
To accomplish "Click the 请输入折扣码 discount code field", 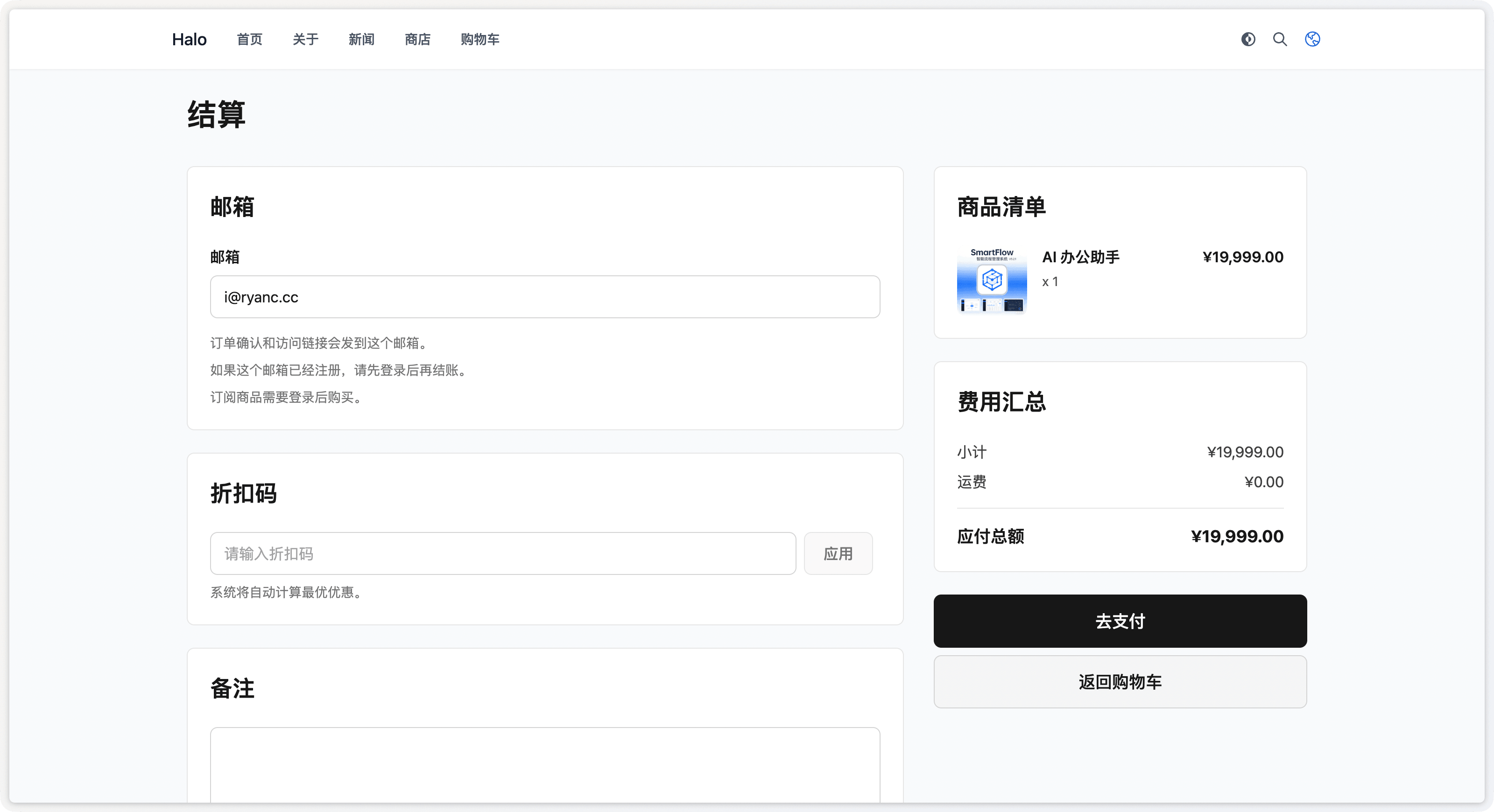I will point(503,553).
